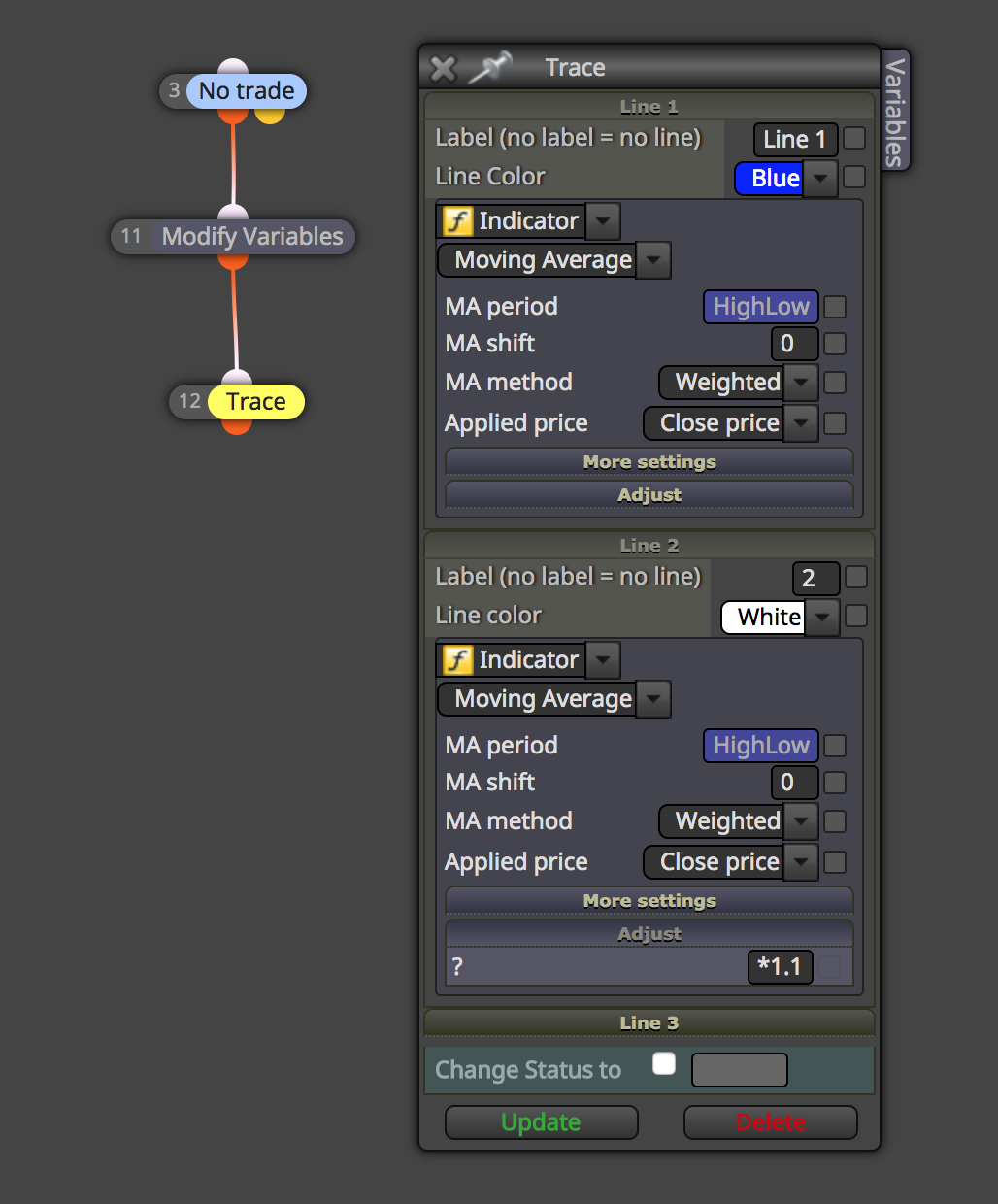The image size is (998, 1204).
Task: Toggle Line 2 Applied price checkbox
Action: (x=835, y=862)
